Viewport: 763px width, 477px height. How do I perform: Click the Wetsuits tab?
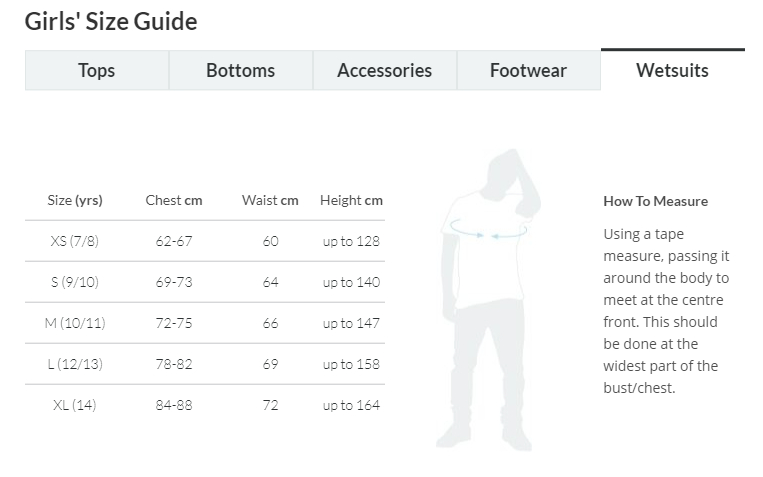tap(672, 71)
